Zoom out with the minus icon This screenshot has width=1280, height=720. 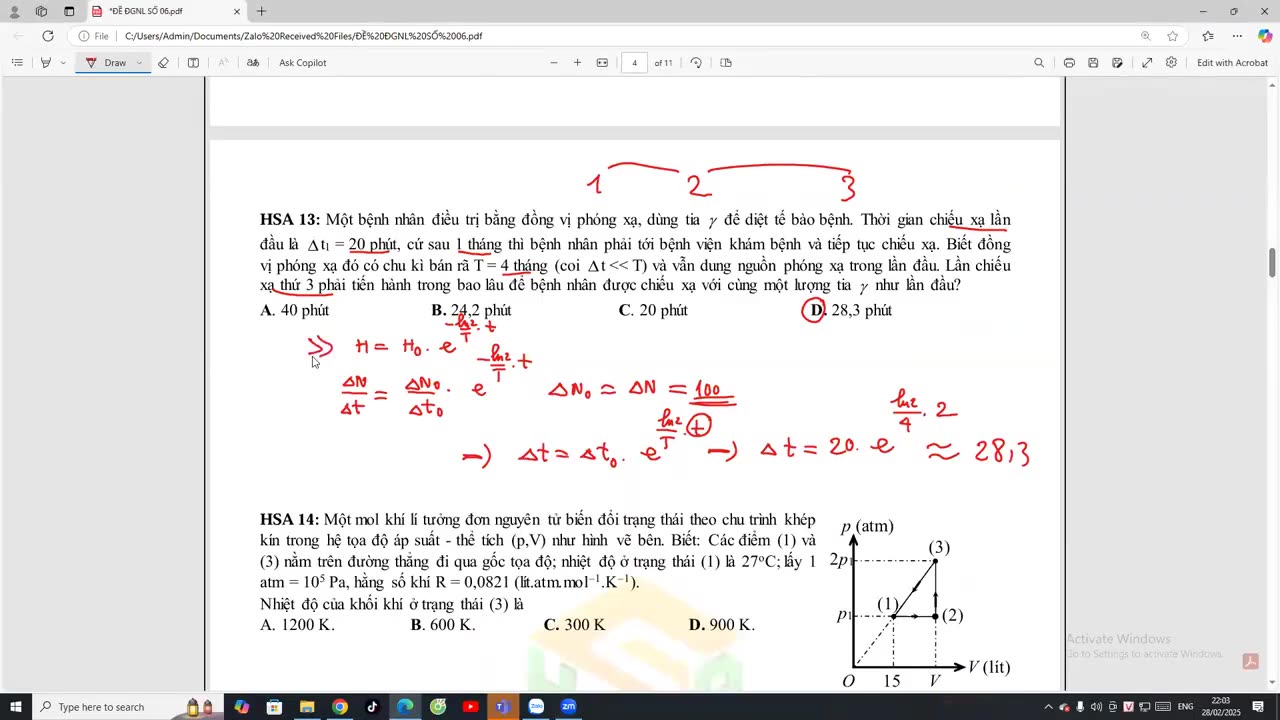(x=553, y=62)
